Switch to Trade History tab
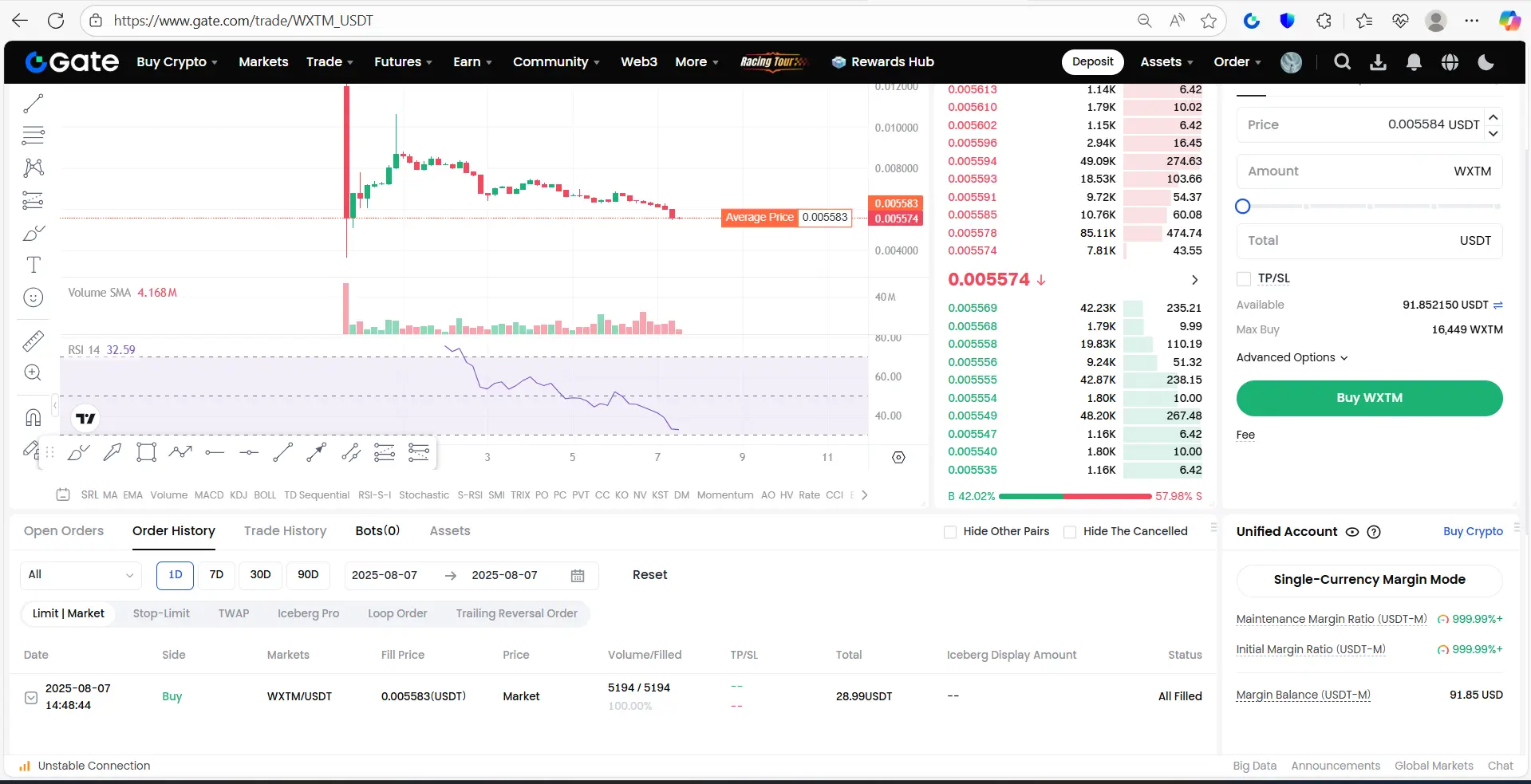 tap(285, 531)
